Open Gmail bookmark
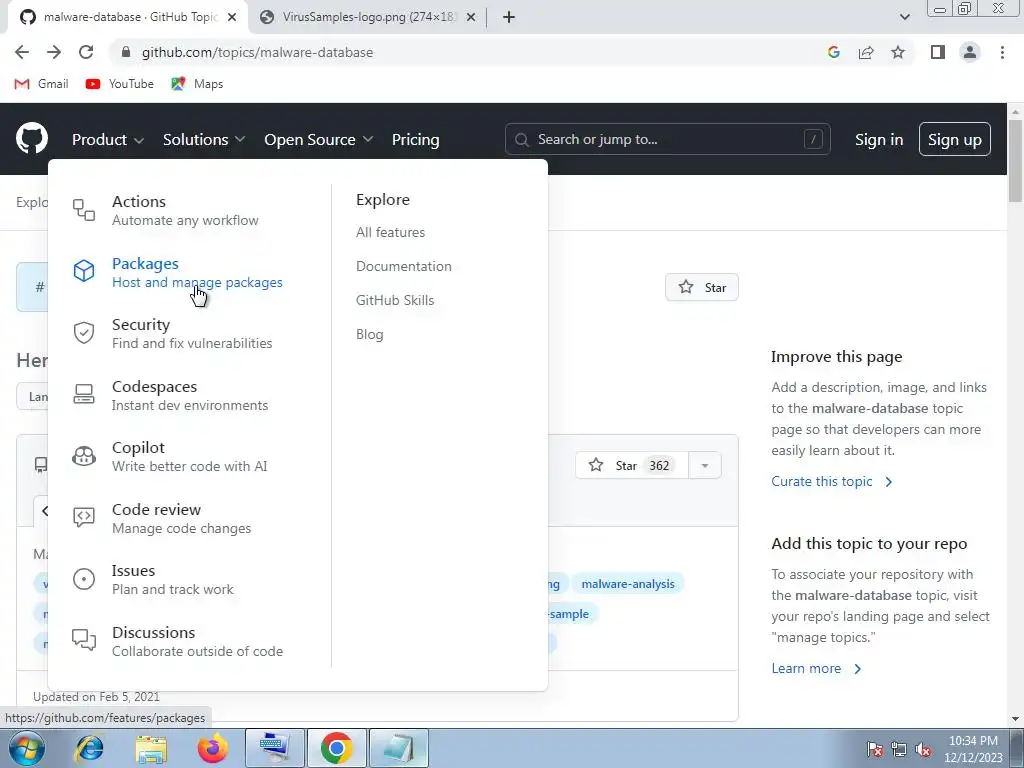The image size is (1024, 768). [41, 84]
